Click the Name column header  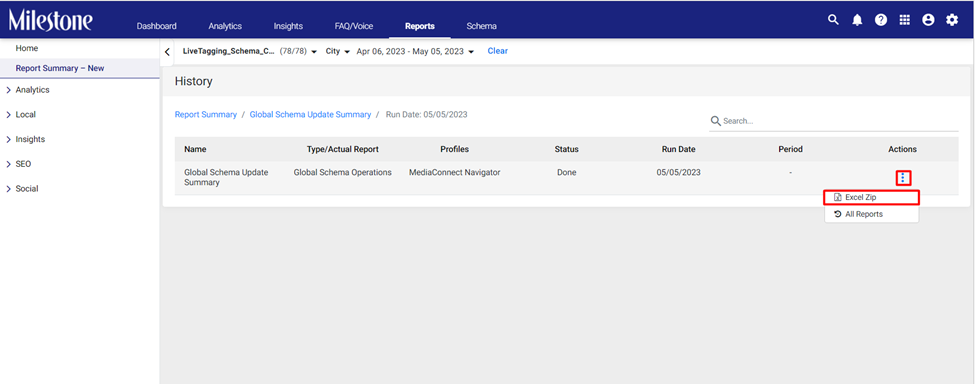click(195, 149)
